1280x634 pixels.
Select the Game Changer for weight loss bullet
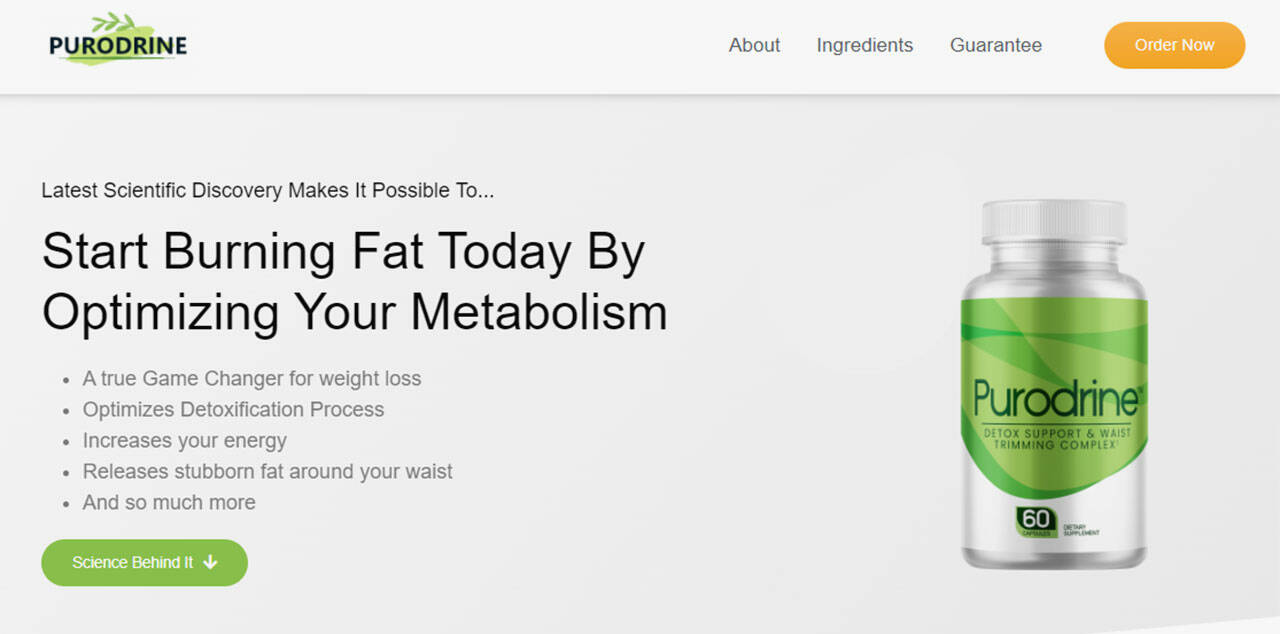click(x=251, y=379)
